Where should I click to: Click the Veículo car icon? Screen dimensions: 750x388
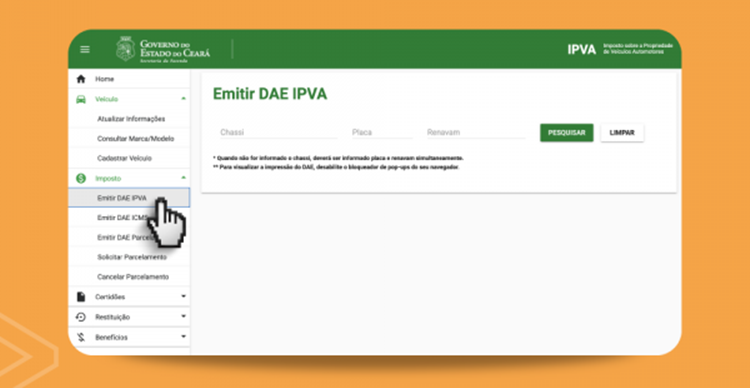[81, 99]
